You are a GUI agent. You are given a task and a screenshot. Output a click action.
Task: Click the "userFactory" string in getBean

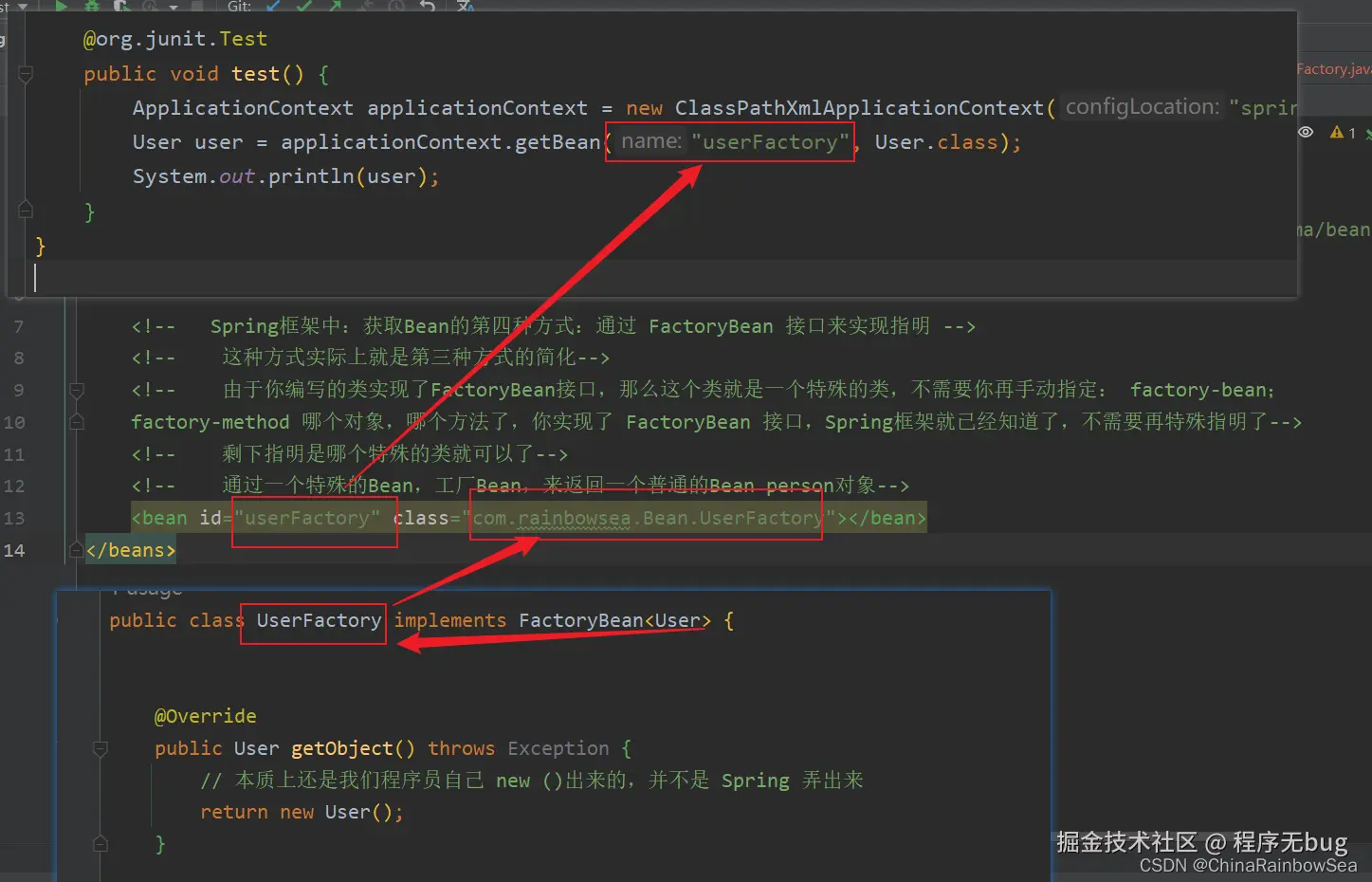coord(770,142)
